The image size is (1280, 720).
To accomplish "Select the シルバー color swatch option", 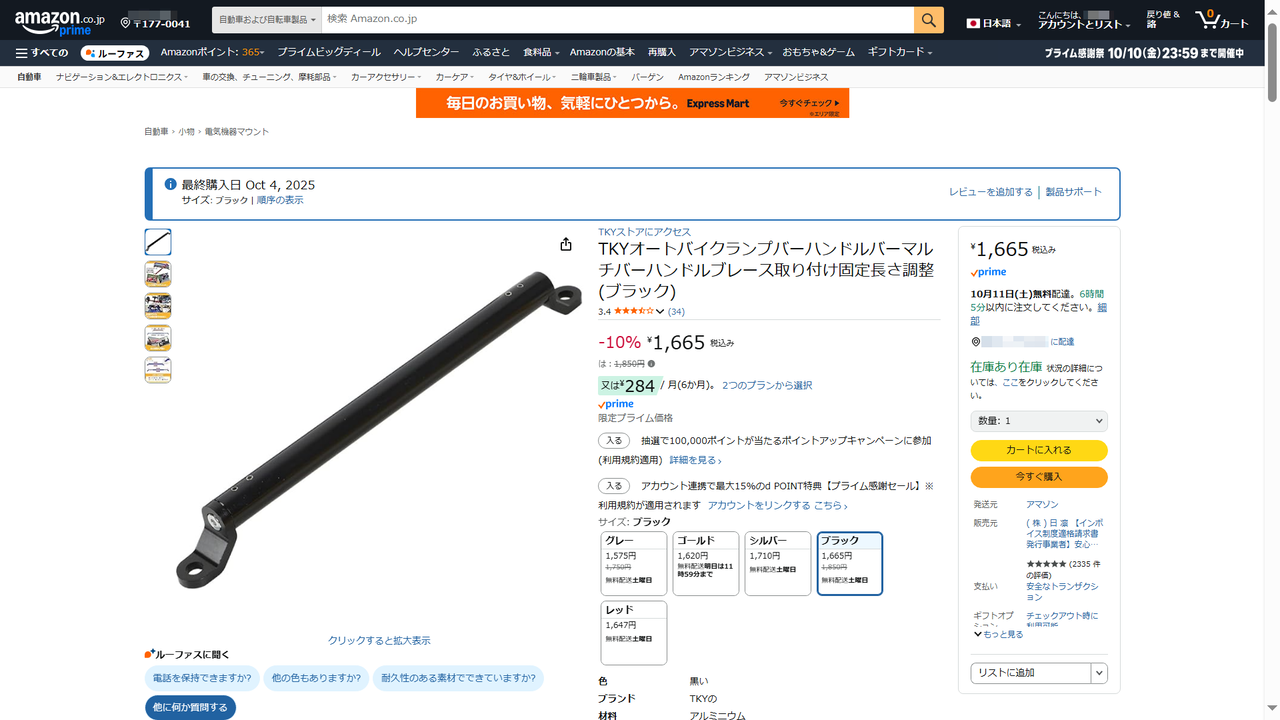I will [778, 564].
